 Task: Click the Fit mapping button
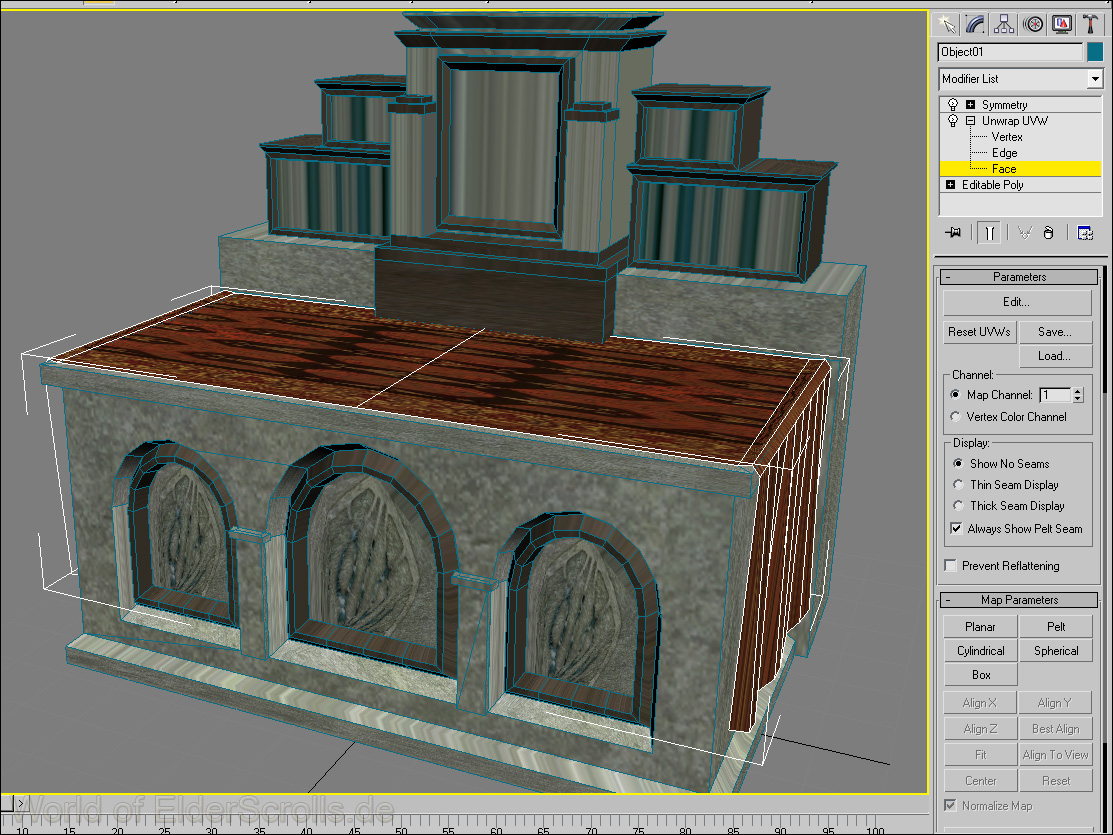click(980, 755)
